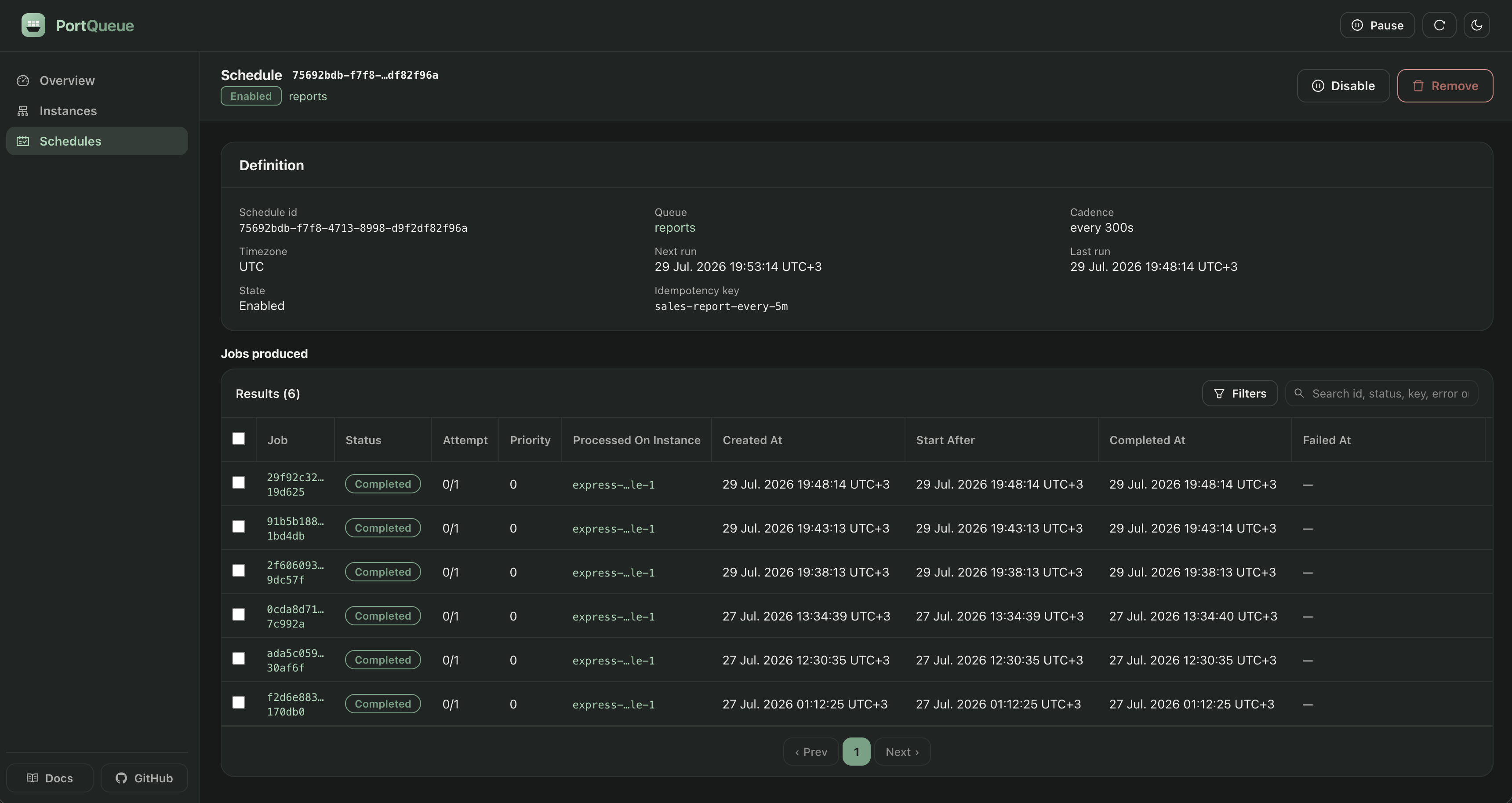Open the Filters button
The width and height of the screenshot is (1512, 803).
click(1239, 394)
